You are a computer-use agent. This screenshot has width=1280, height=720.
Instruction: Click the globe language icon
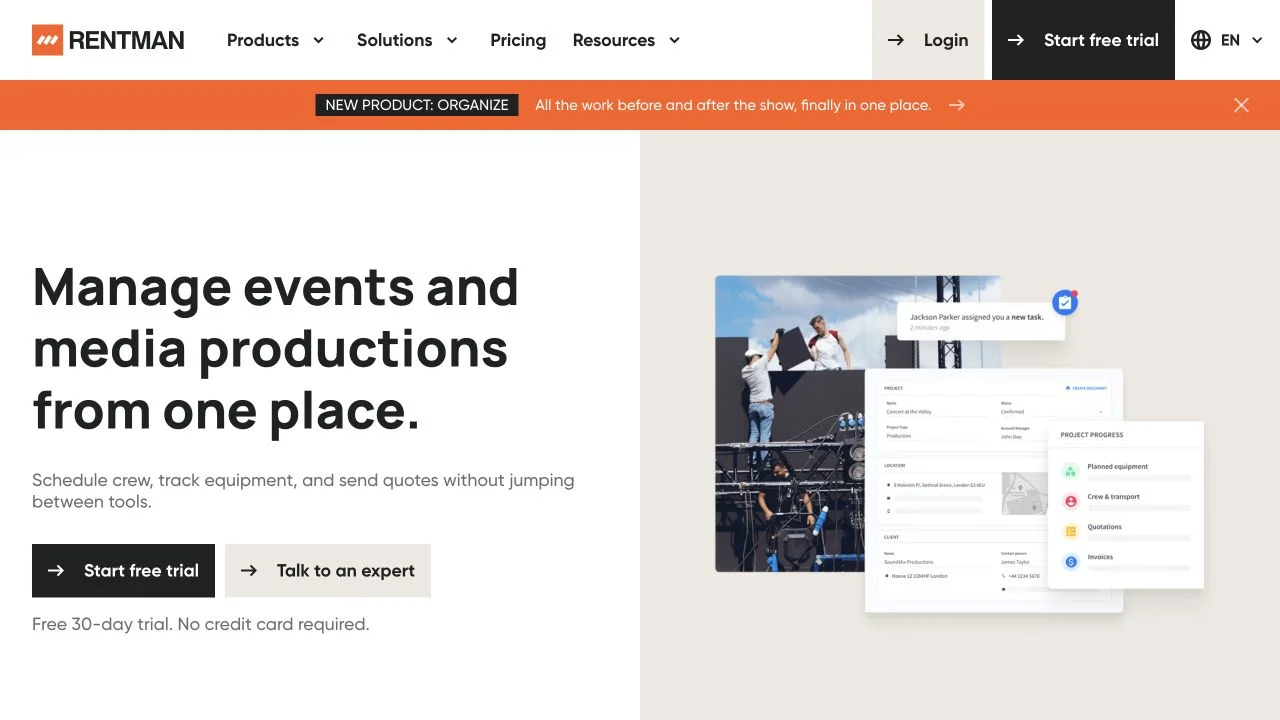tap(1201, 40)
